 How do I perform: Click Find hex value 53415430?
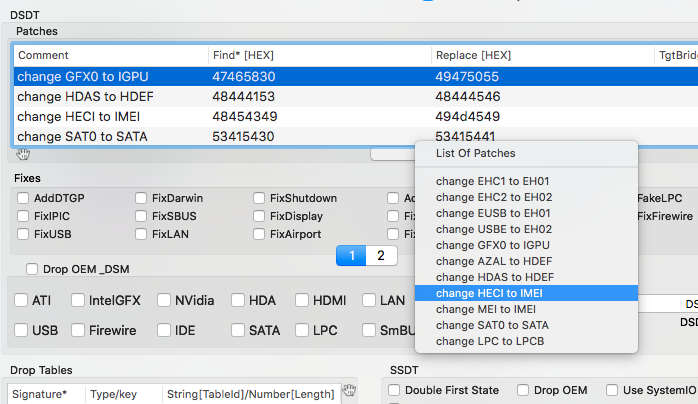(x=243, y=136)
